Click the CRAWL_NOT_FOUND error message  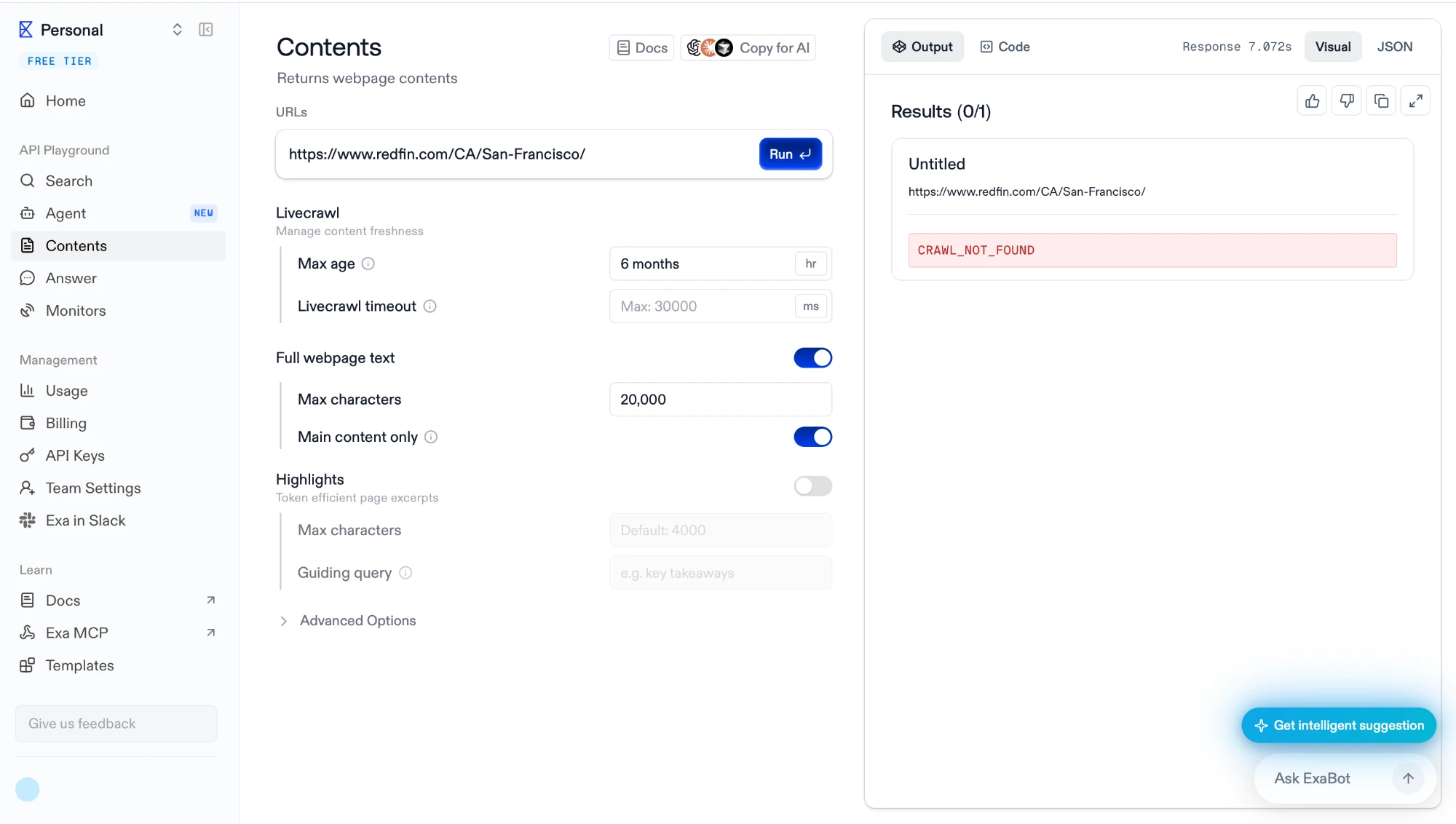click(x=1152, y=250)
